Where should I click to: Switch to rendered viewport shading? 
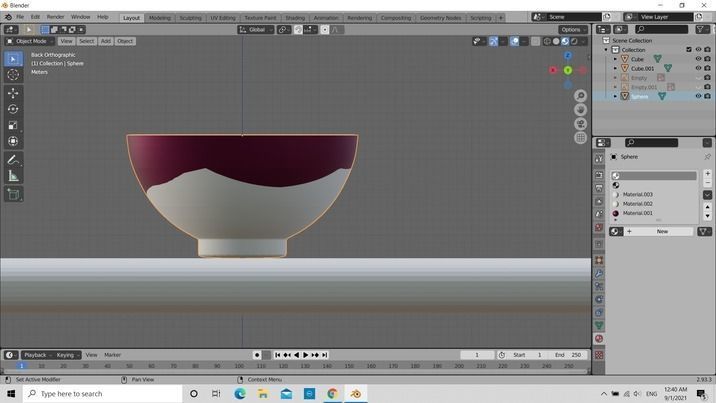pyautogui.click(x=574, y=42)
